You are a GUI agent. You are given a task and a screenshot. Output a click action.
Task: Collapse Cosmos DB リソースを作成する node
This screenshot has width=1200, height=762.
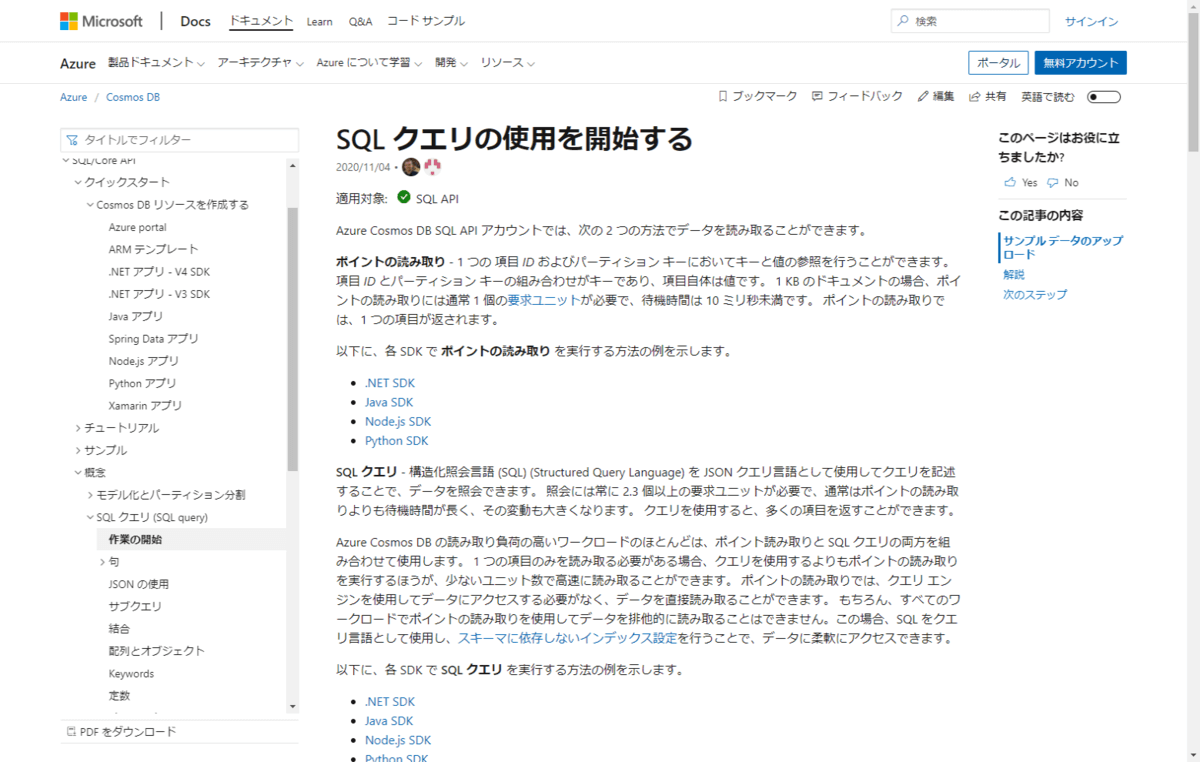(90, 204)
